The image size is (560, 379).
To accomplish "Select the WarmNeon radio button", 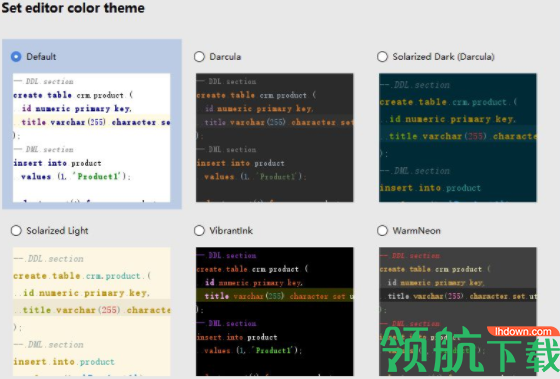I will pos(382,231).
